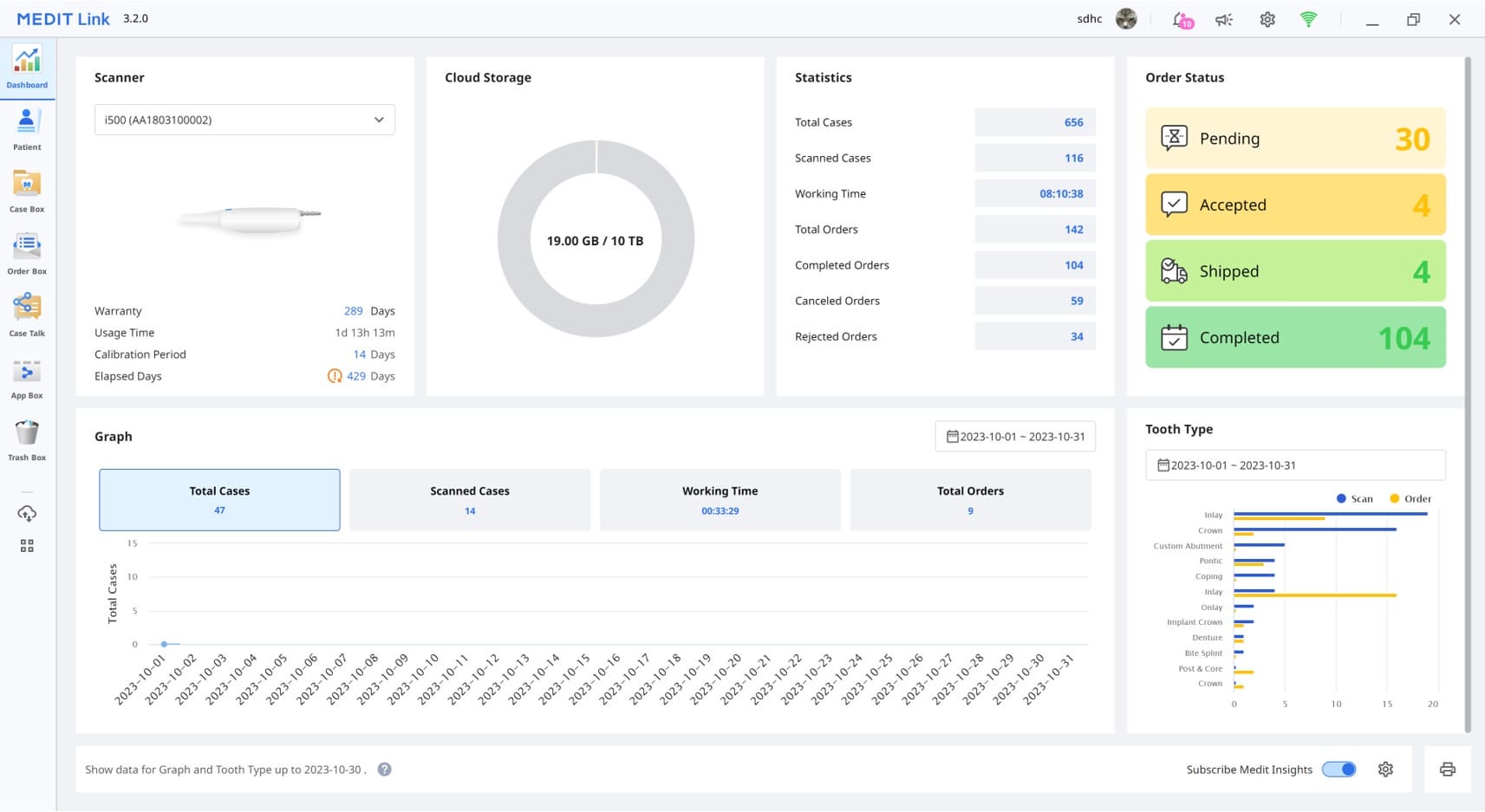The width and height of the screenshot is (1485, 812).
Task: Open the App Box panel
Action: [x=26, y=378]
